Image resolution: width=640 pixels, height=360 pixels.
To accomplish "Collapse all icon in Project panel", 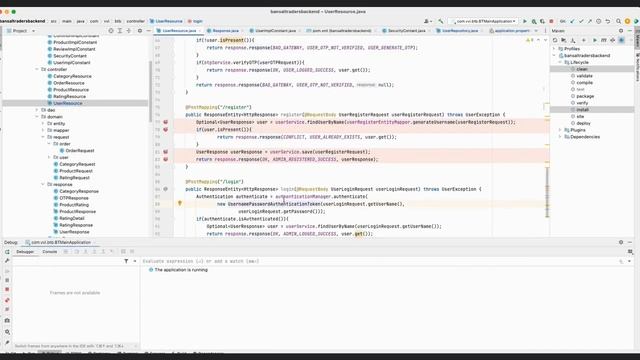I will click(x=129, y=31).
